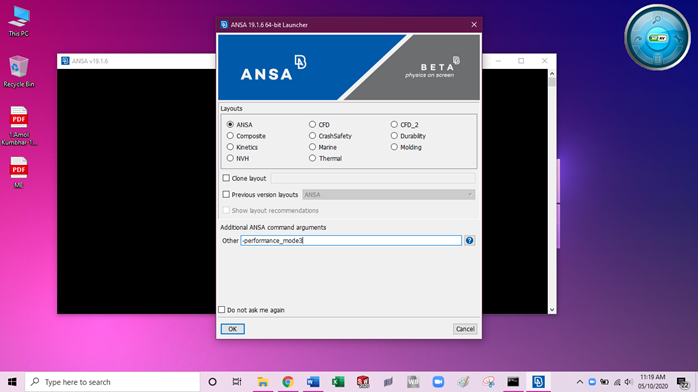Pick the Marine layout radio button

coord(312,147)
